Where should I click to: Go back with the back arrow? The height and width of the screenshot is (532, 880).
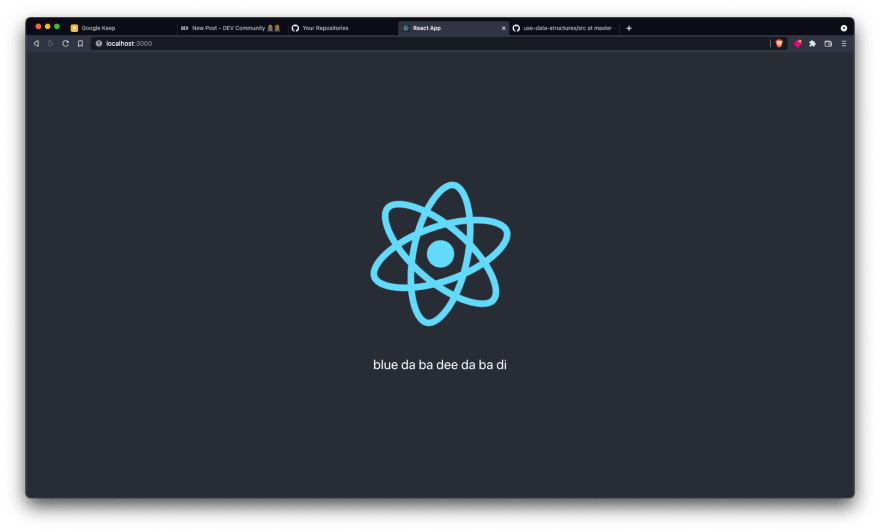[x=36, y=43]
